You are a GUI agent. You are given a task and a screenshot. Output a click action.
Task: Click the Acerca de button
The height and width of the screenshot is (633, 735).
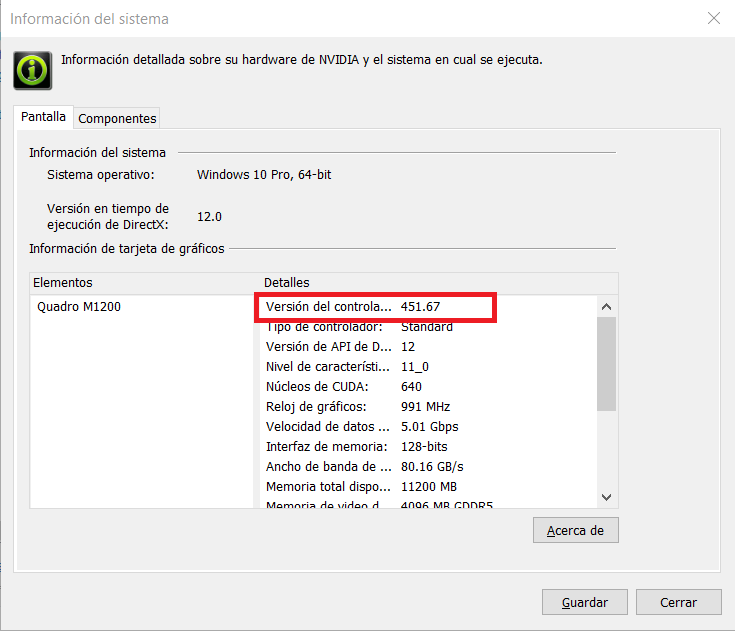(575, 530)
